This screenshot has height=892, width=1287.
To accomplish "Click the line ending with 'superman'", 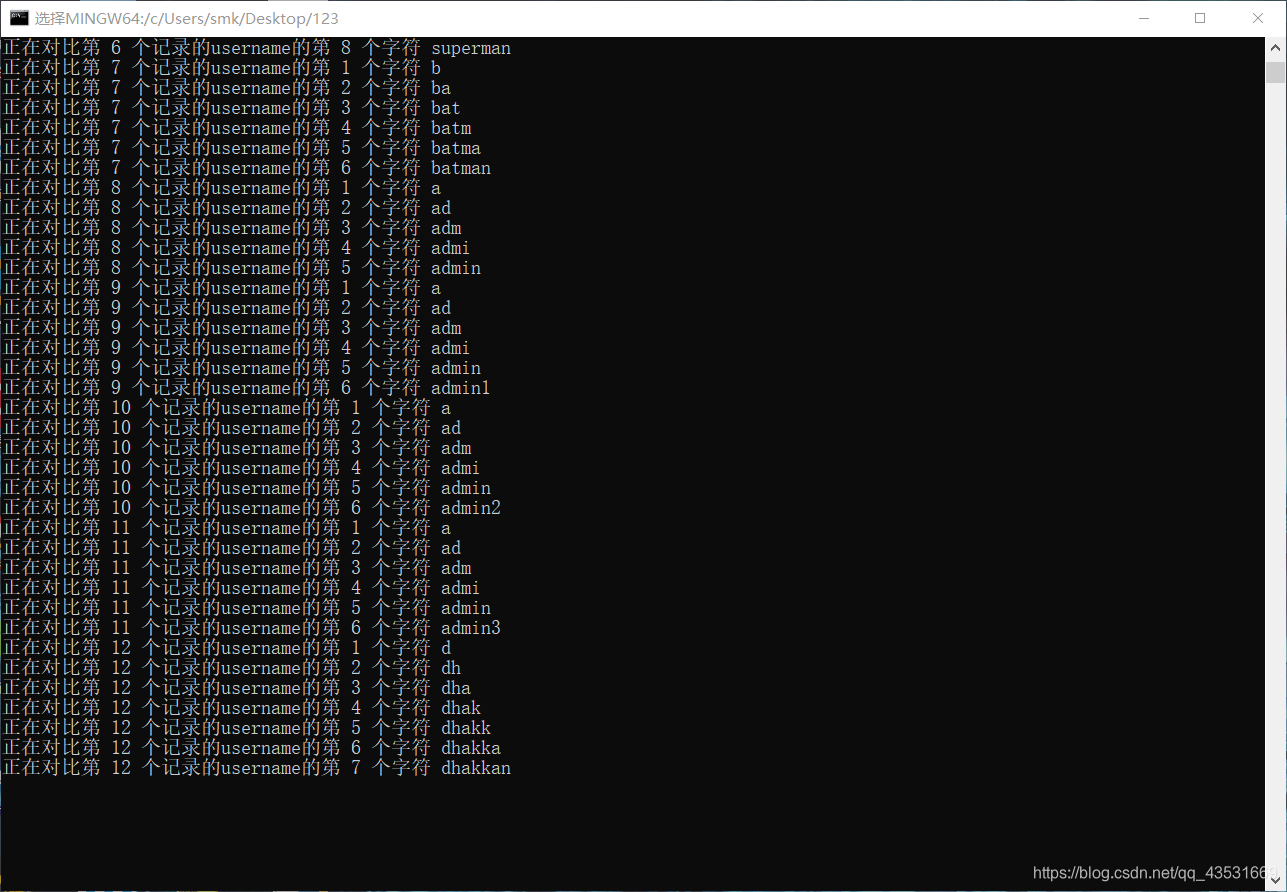I will coord(256,48).
